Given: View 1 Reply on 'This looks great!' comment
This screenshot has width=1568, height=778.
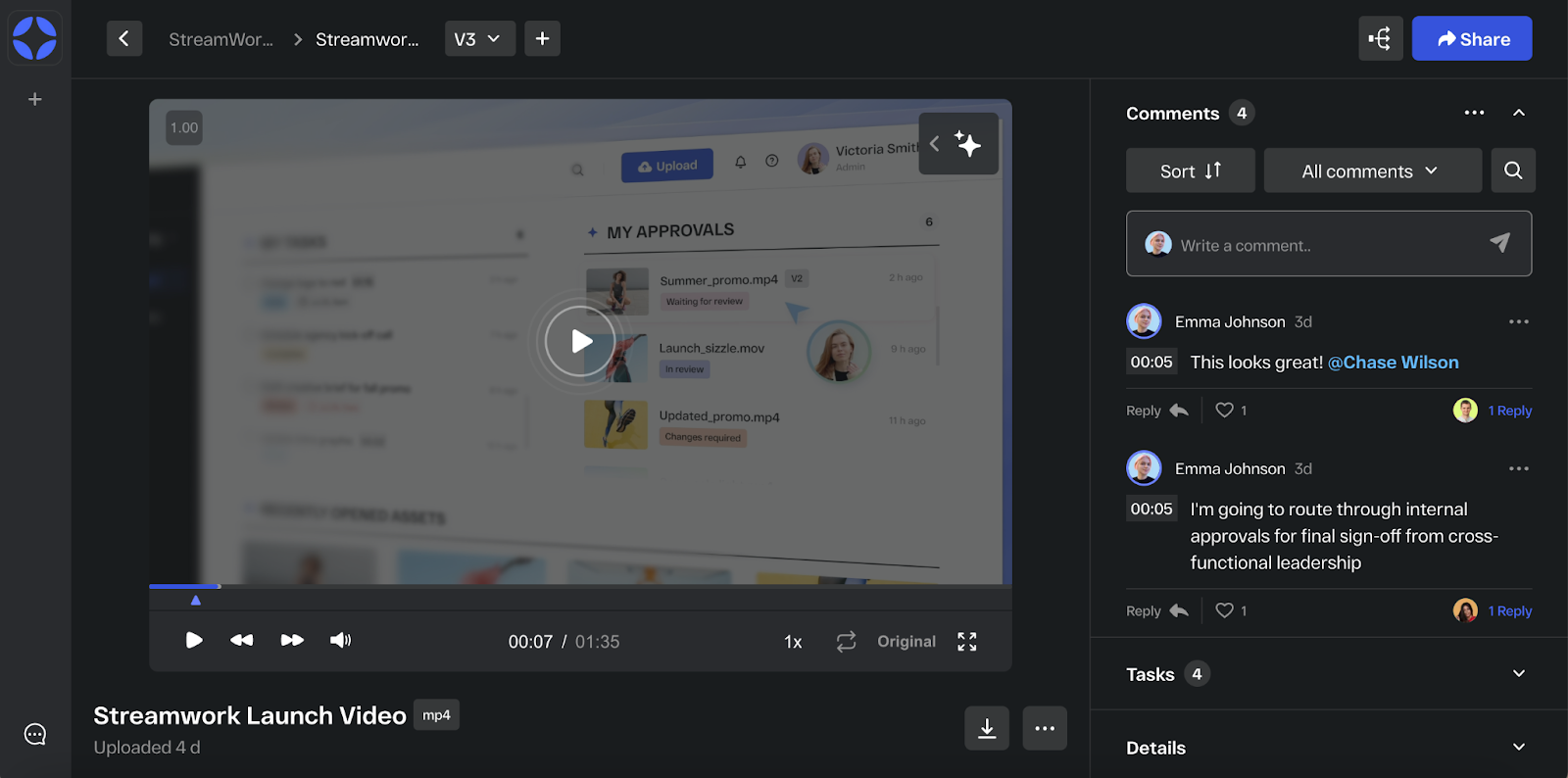Looking at the screenshot, I should click(1510, 411).
